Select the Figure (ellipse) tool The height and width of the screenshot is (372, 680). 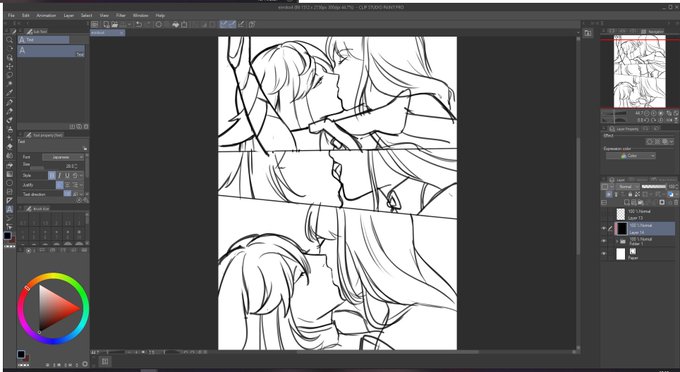click(10, 183)
